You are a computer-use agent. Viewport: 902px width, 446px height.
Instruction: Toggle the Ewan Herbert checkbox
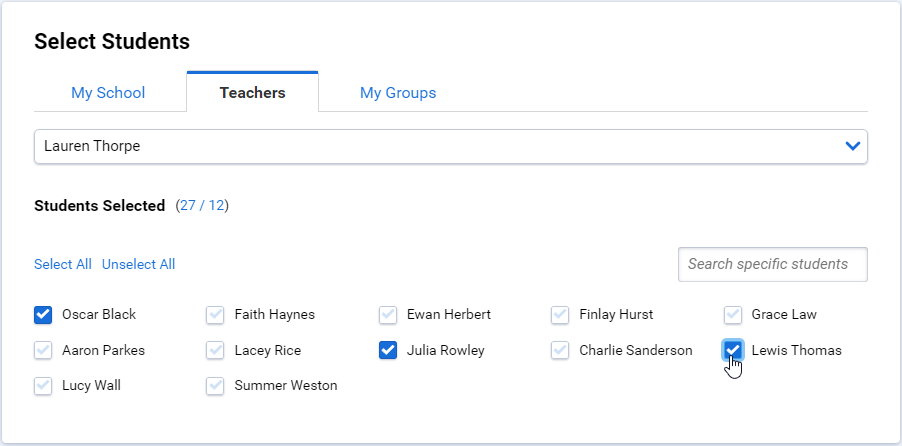coord(388,315)
